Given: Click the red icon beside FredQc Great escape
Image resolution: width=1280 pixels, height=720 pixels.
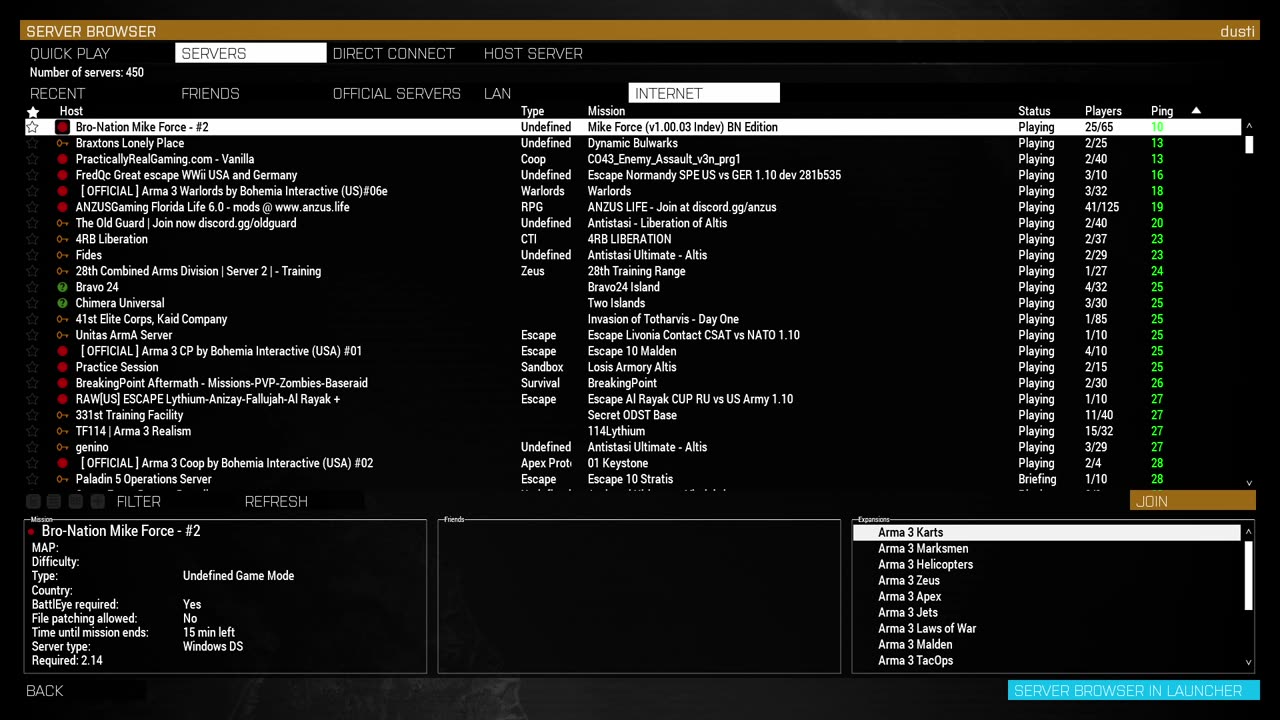Looking at the screenshot, I should pos(62,175).
